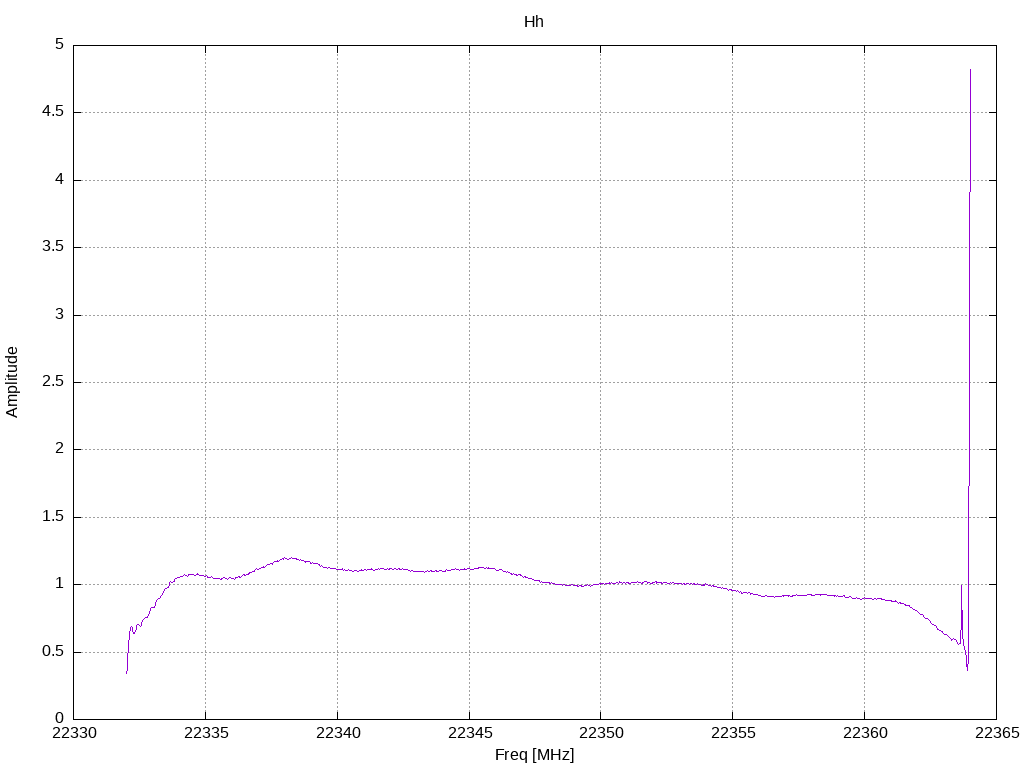1024x768 pixels.
Task: Click the y-axis tick label 3
Action: coord(60,314)
